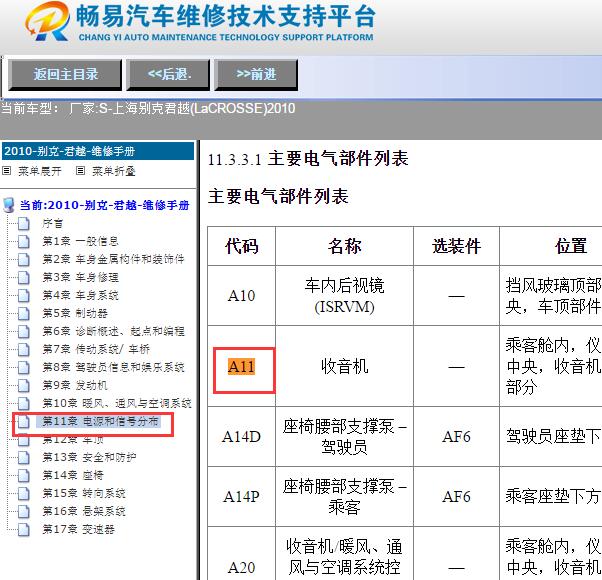Click the highlighted A11 code cell
602x580 pixels.
click(x=241, y=367)
